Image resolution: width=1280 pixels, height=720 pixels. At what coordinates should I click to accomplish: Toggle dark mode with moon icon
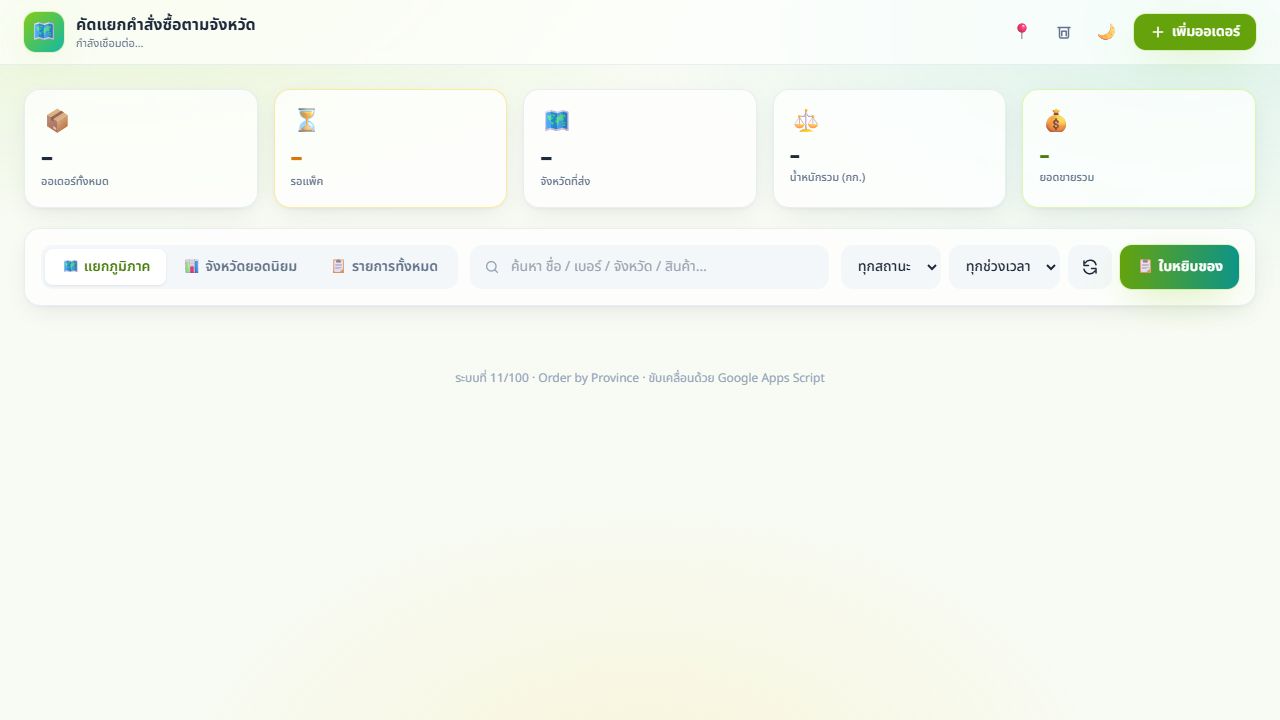click(1106, 32)
